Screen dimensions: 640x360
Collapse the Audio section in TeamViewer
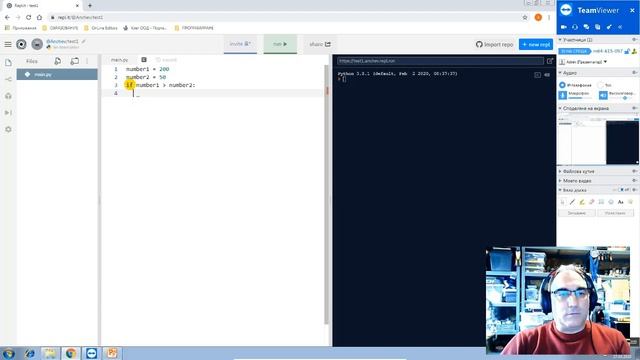tap(560, 73)
